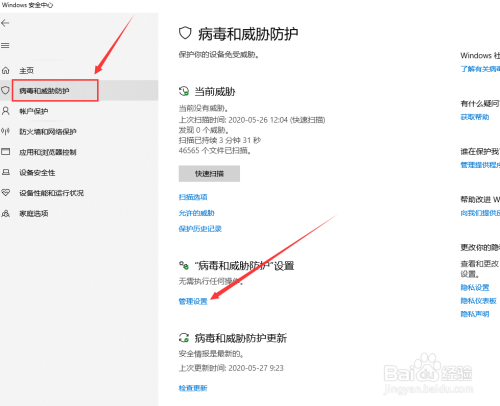This screenshot has width=500, height=406.
Task: Click the laptop icon for 设备安全性
Action: [5, 172]
